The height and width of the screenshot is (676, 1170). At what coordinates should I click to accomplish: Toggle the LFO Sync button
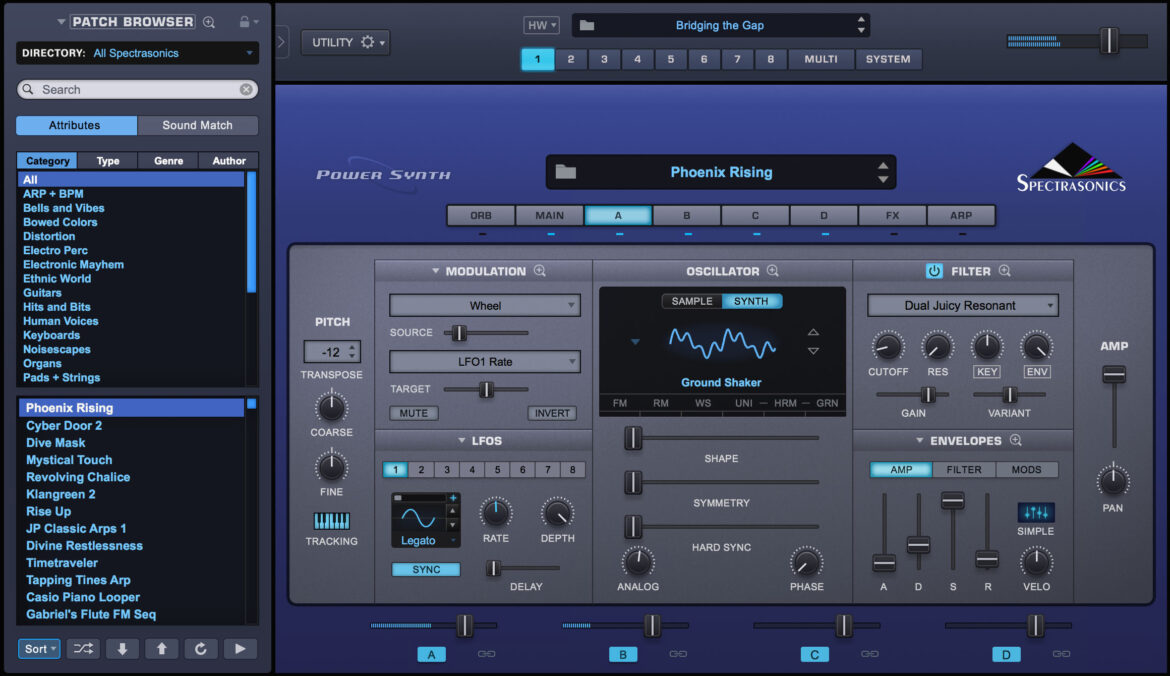click(426, 569)
